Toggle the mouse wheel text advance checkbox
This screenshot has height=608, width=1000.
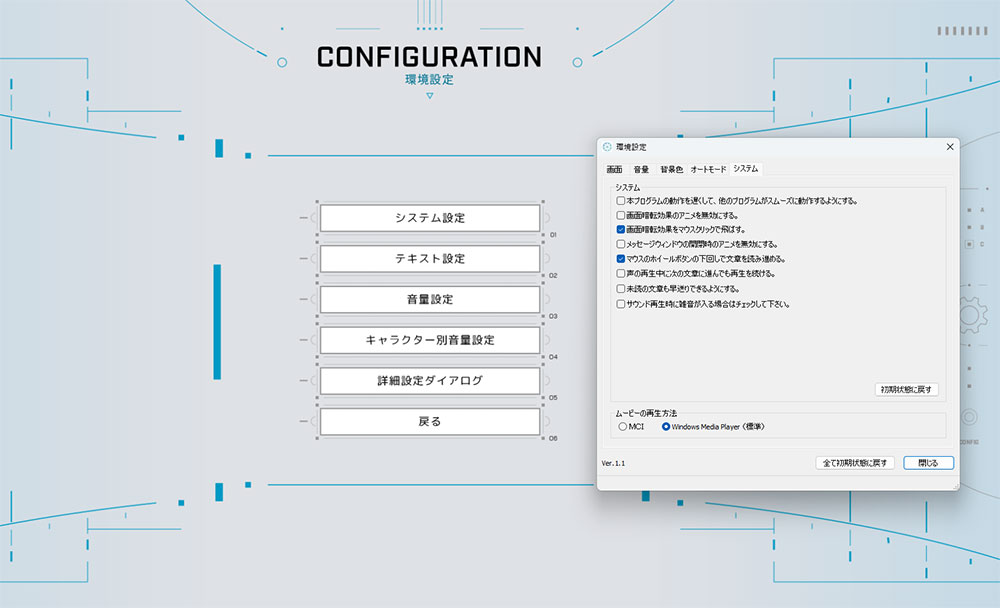pos(621,258)
